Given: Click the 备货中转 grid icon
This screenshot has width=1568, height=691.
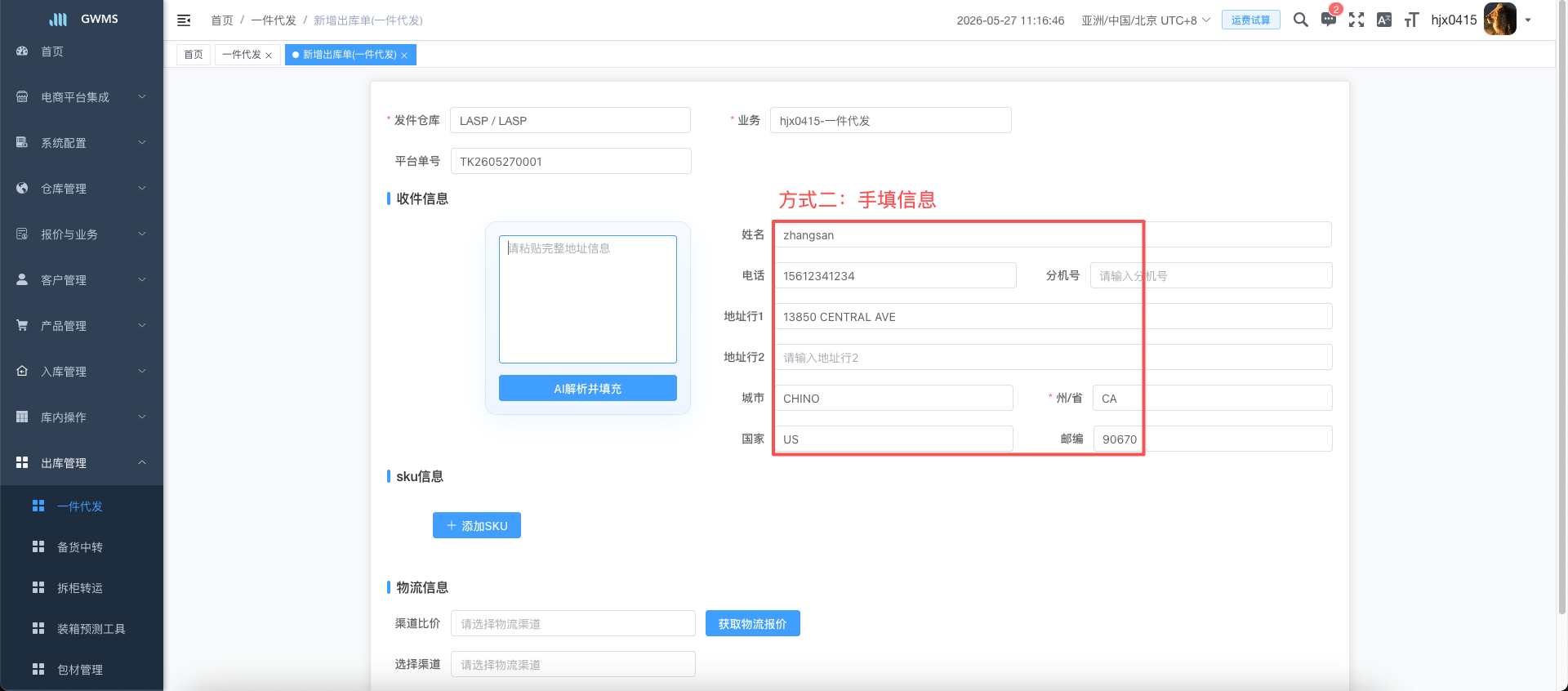Looking at the screenshot, I should click(38, 546).
